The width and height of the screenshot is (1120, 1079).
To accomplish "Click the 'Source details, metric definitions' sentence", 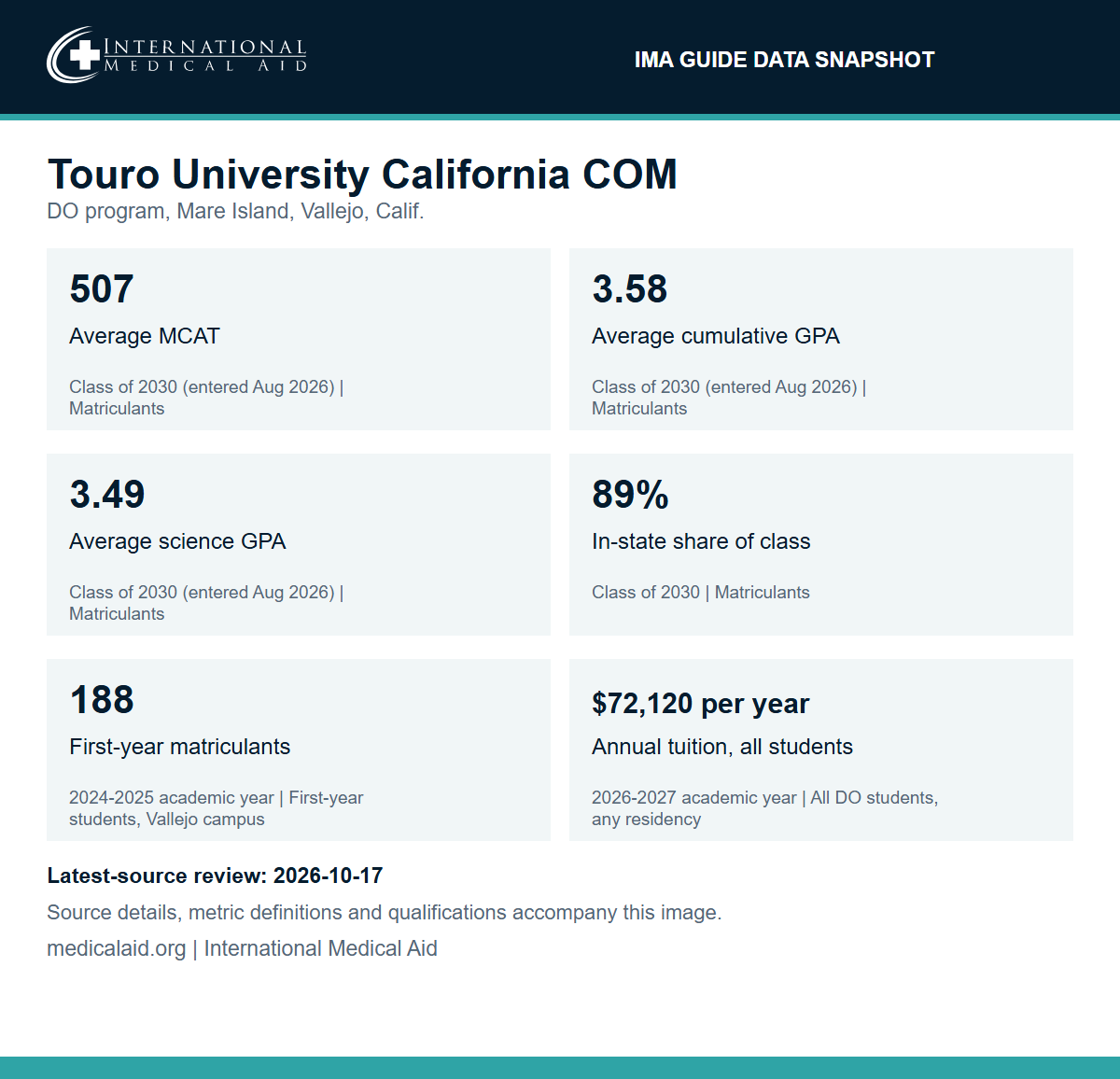I will coord(385,913).
